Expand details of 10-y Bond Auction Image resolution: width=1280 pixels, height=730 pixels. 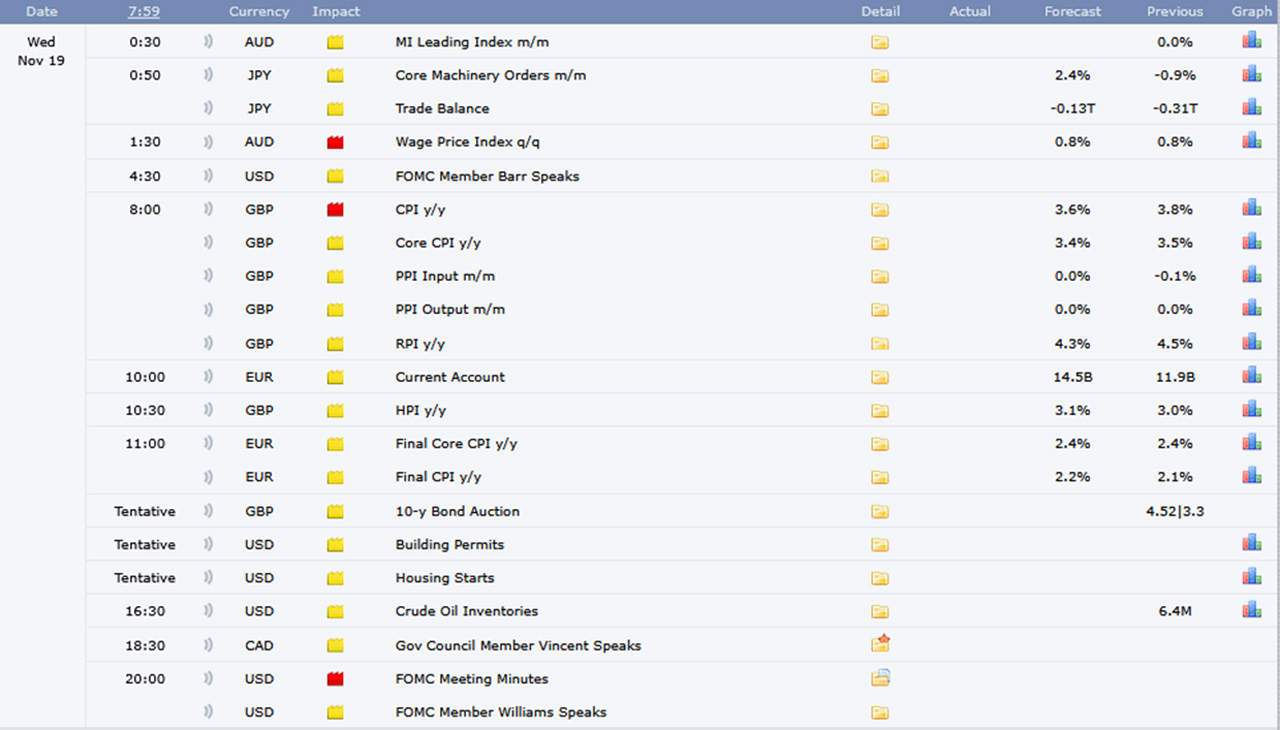[879, 512]
